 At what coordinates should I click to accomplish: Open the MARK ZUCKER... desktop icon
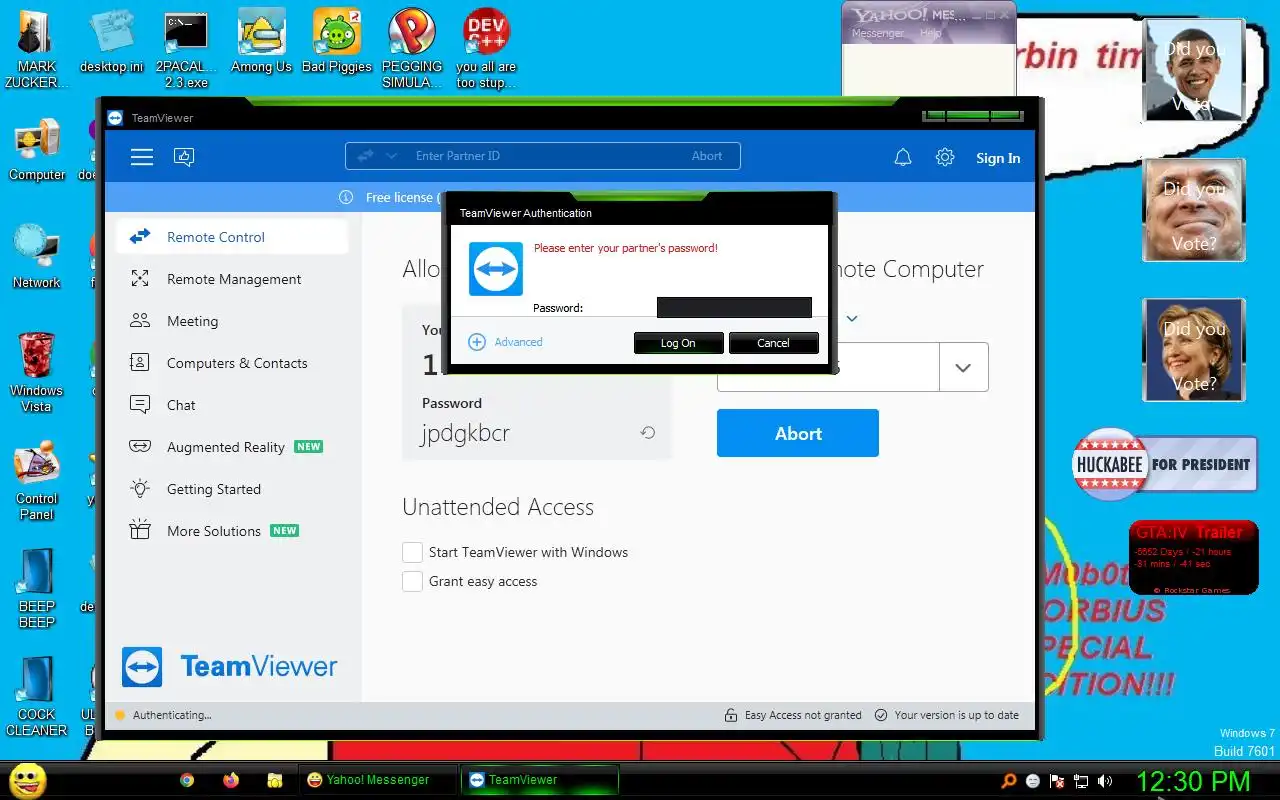pyautogui.click(x=37, y=50)
